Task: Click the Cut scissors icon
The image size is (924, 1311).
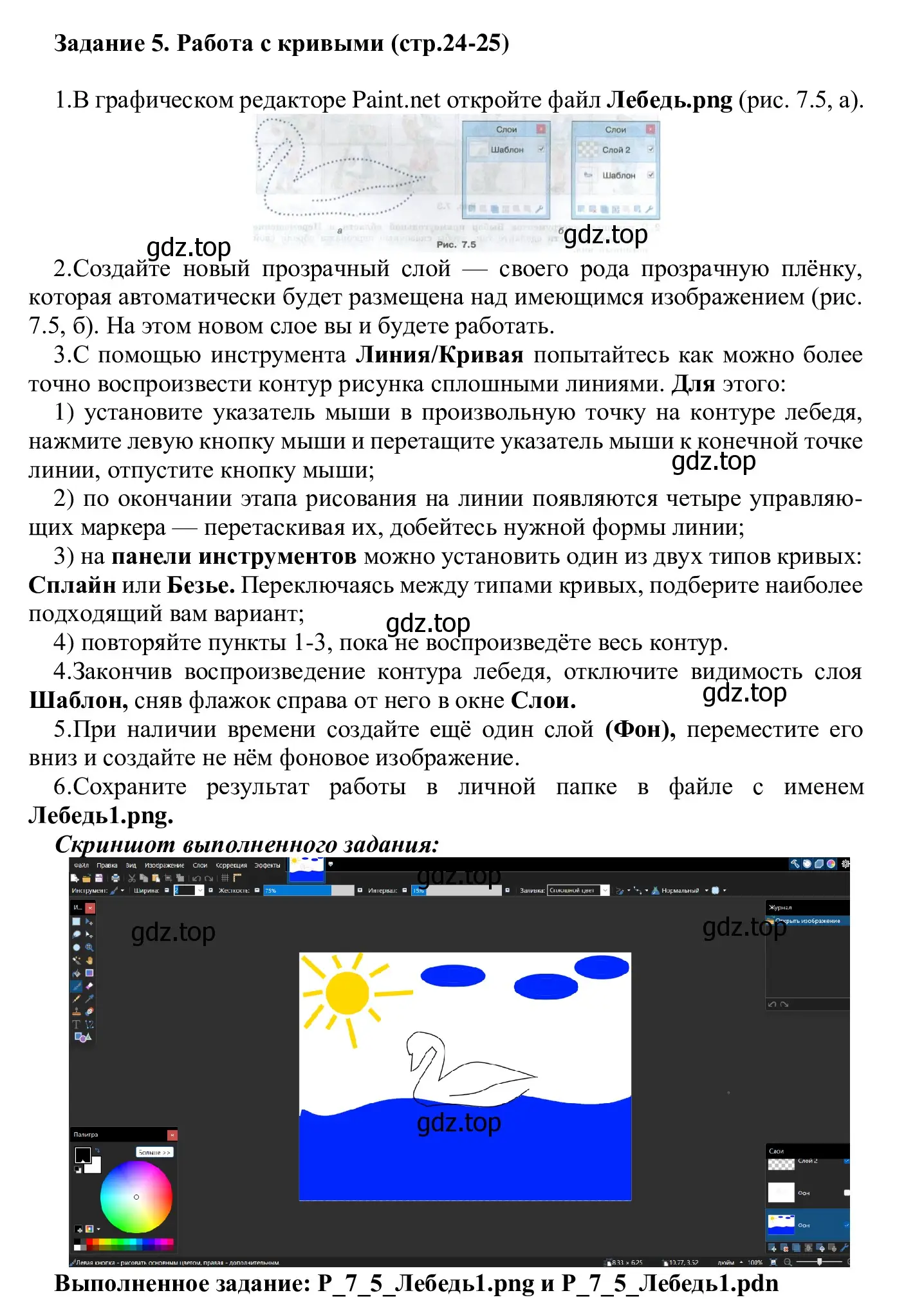Action: (x=132, y=878)
